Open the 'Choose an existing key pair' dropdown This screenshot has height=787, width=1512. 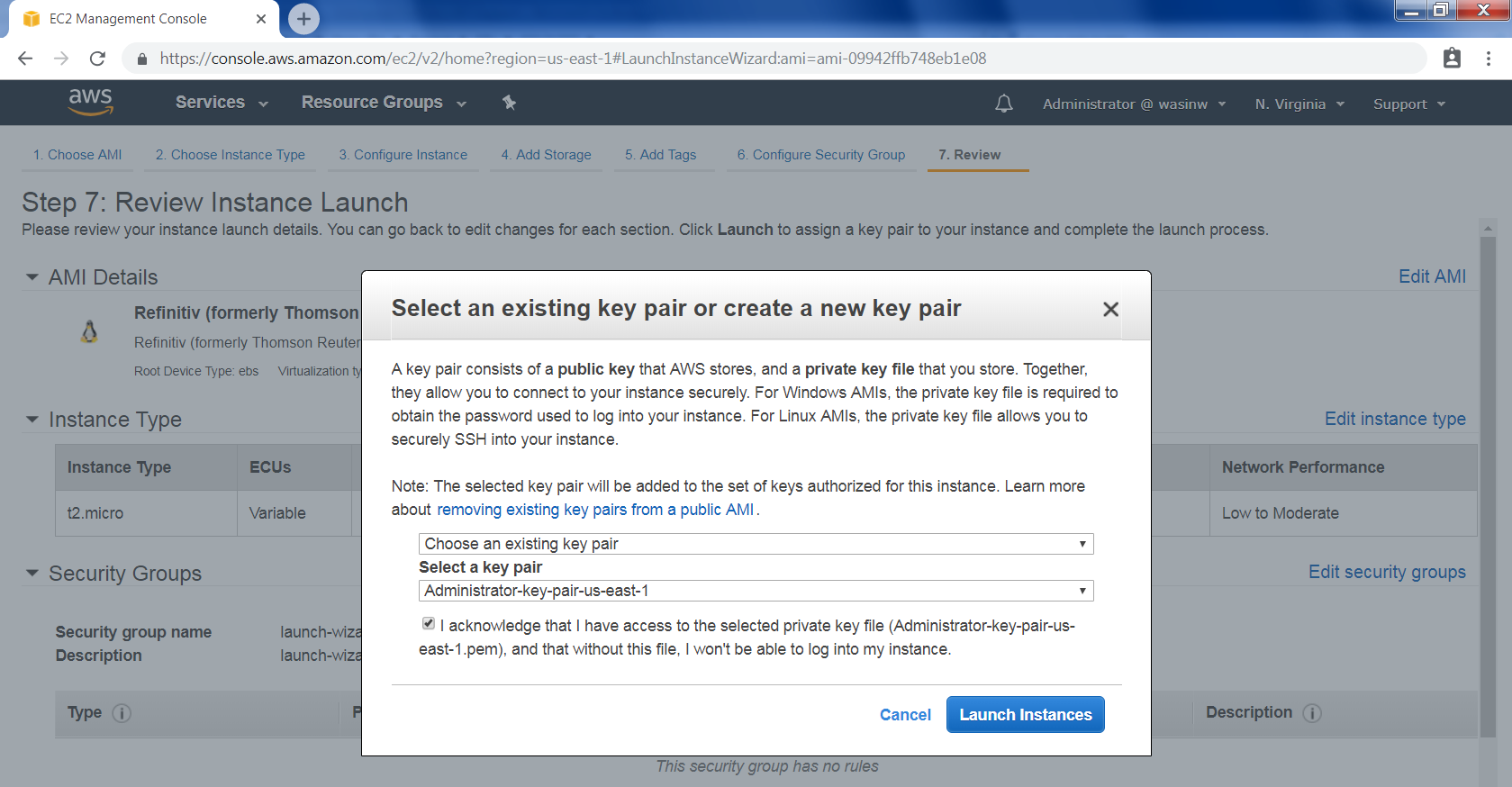click(x=756, y=544)
